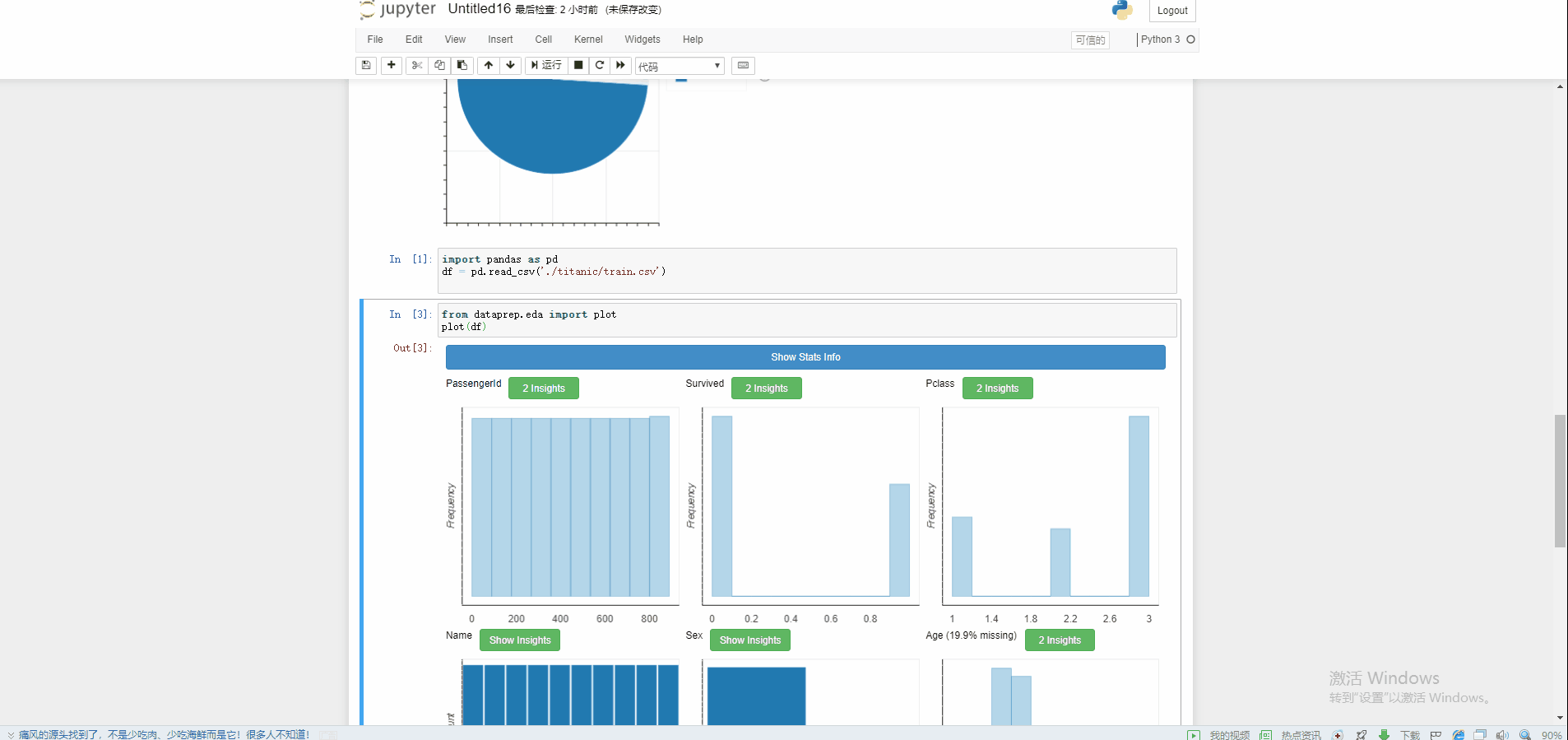Open the Insert menu

[500, 40]
